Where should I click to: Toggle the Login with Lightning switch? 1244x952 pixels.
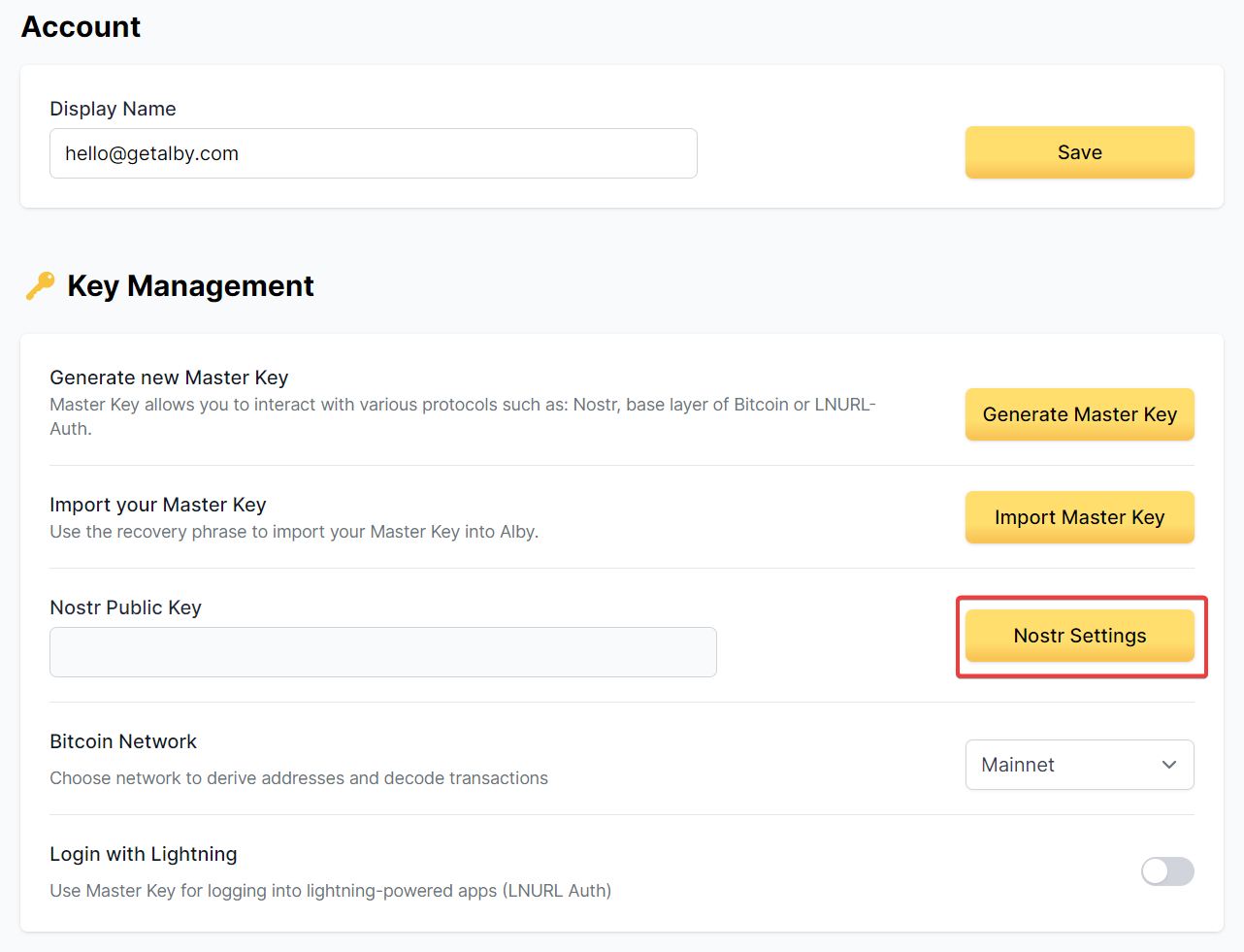click(x=1166, y=871)
